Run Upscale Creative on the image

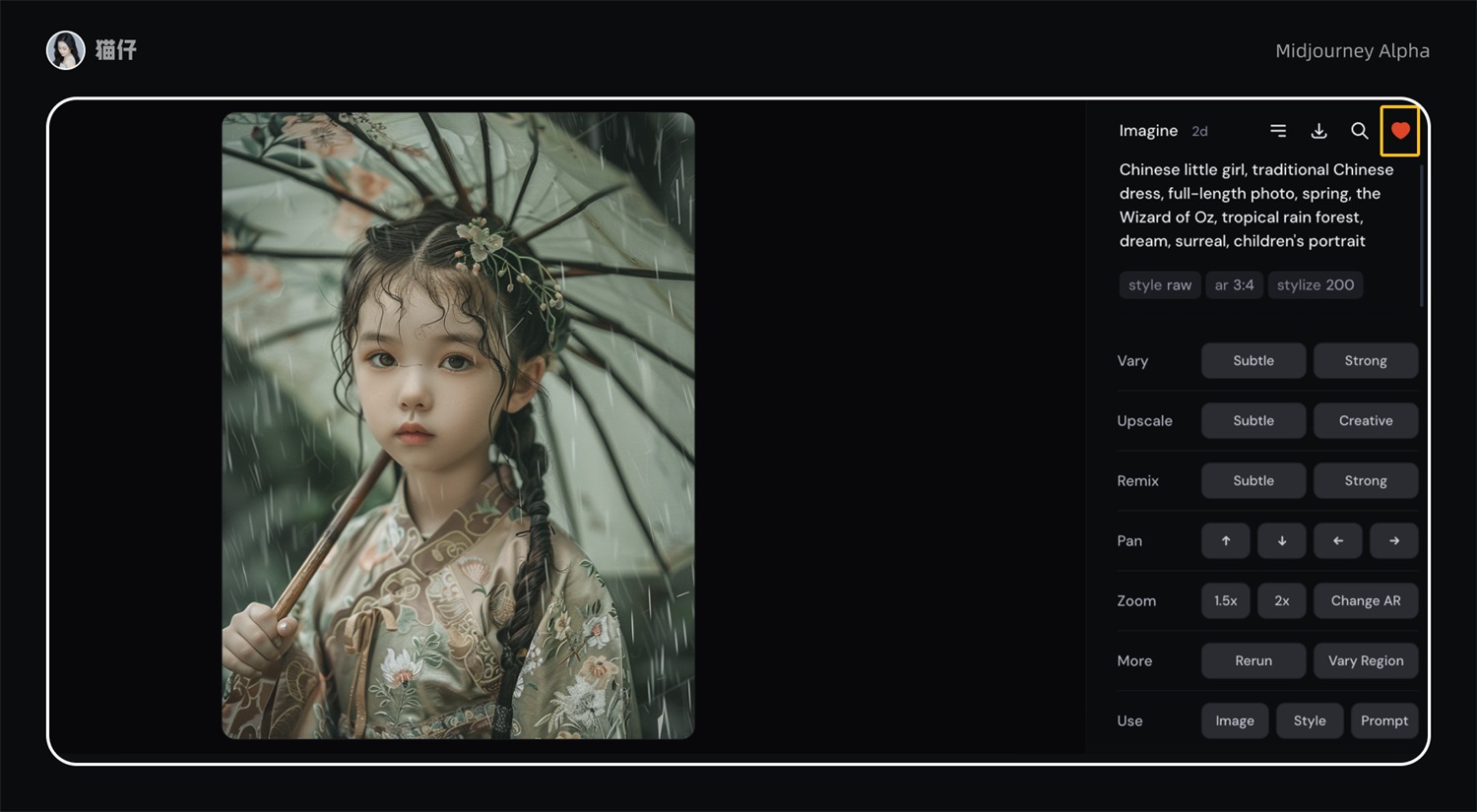pos(1365,420)
